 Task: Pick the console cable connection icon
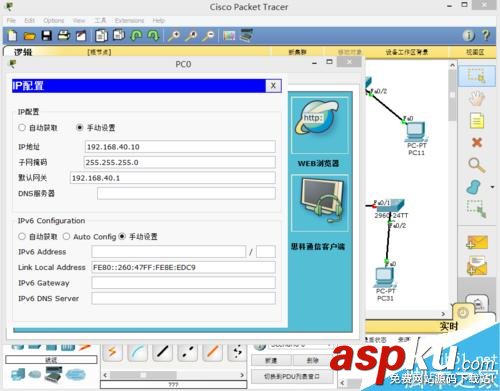137,352
